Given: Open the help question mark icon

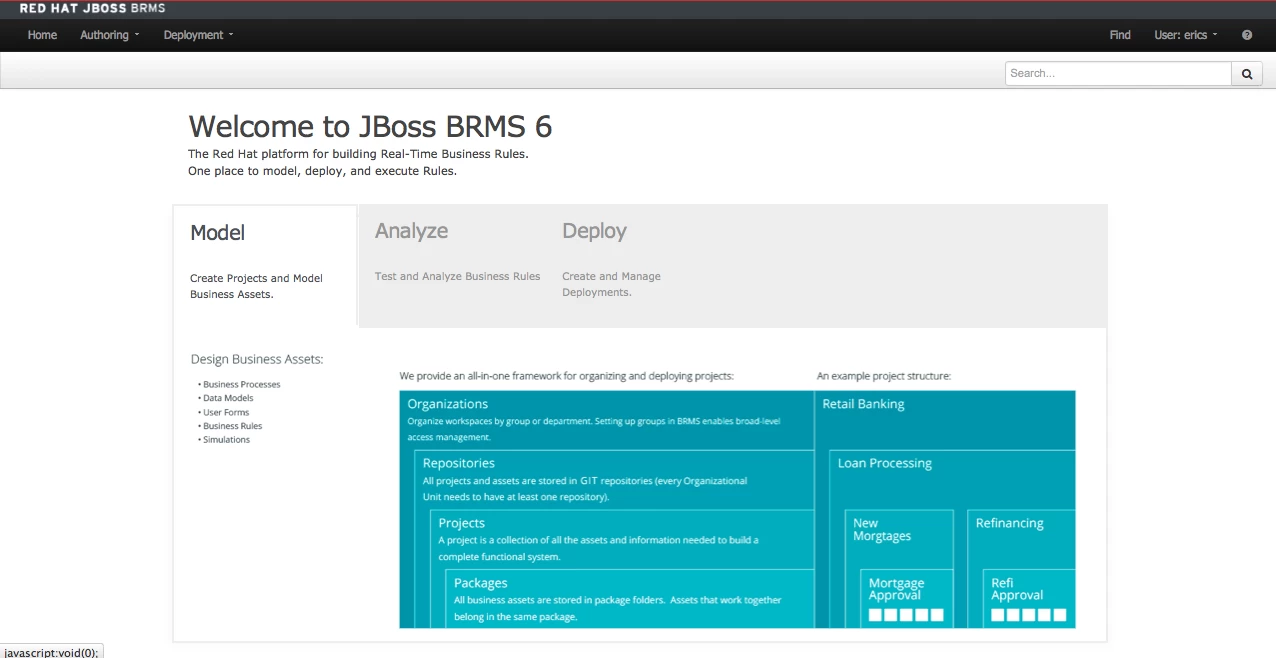Looking at the screenshot, I should click(x=1247, y=35).
